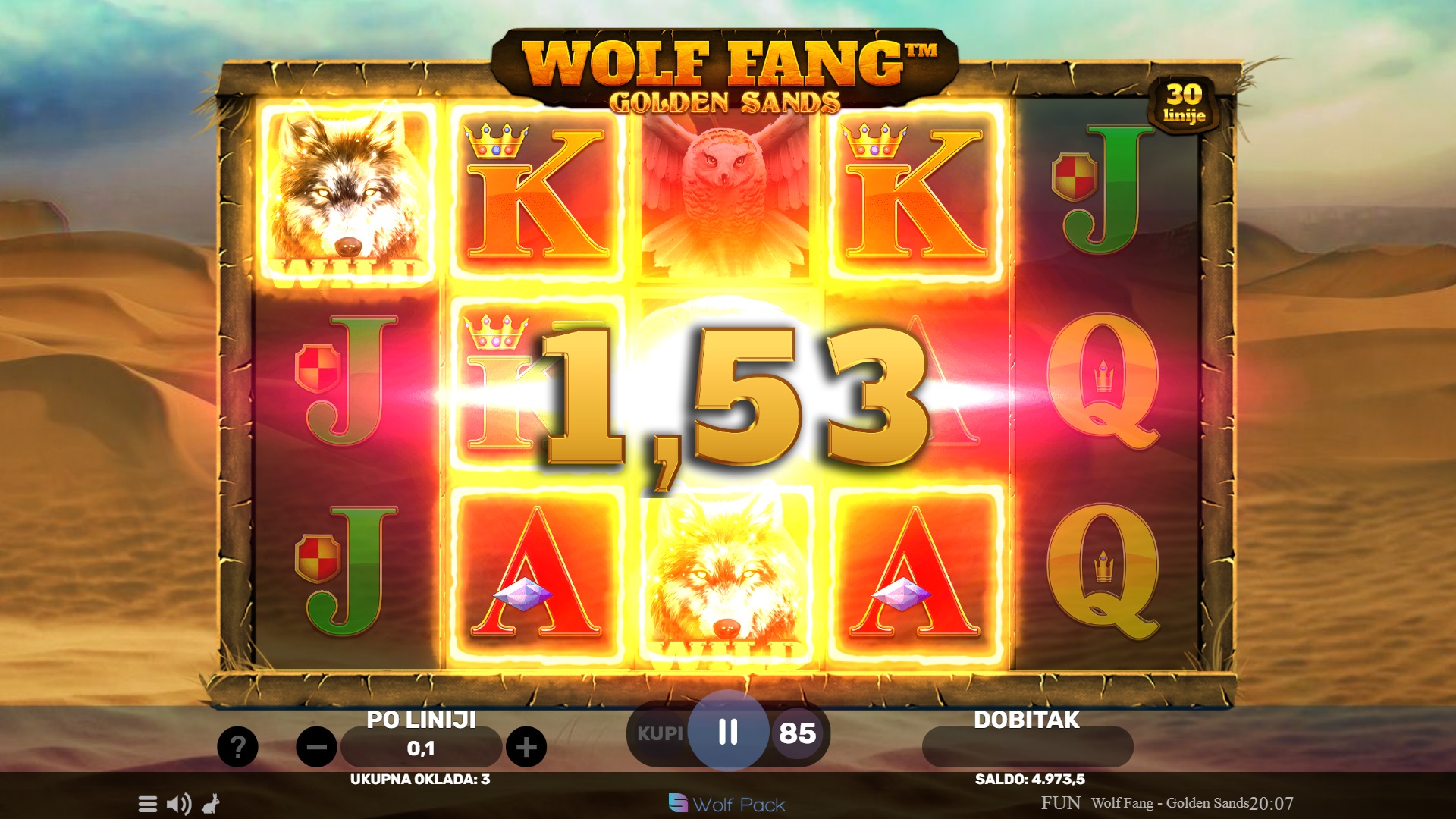The height and width of the screenshot is (819, 1456).
Task: Open the help question mark button
Action: pos(237,747)
